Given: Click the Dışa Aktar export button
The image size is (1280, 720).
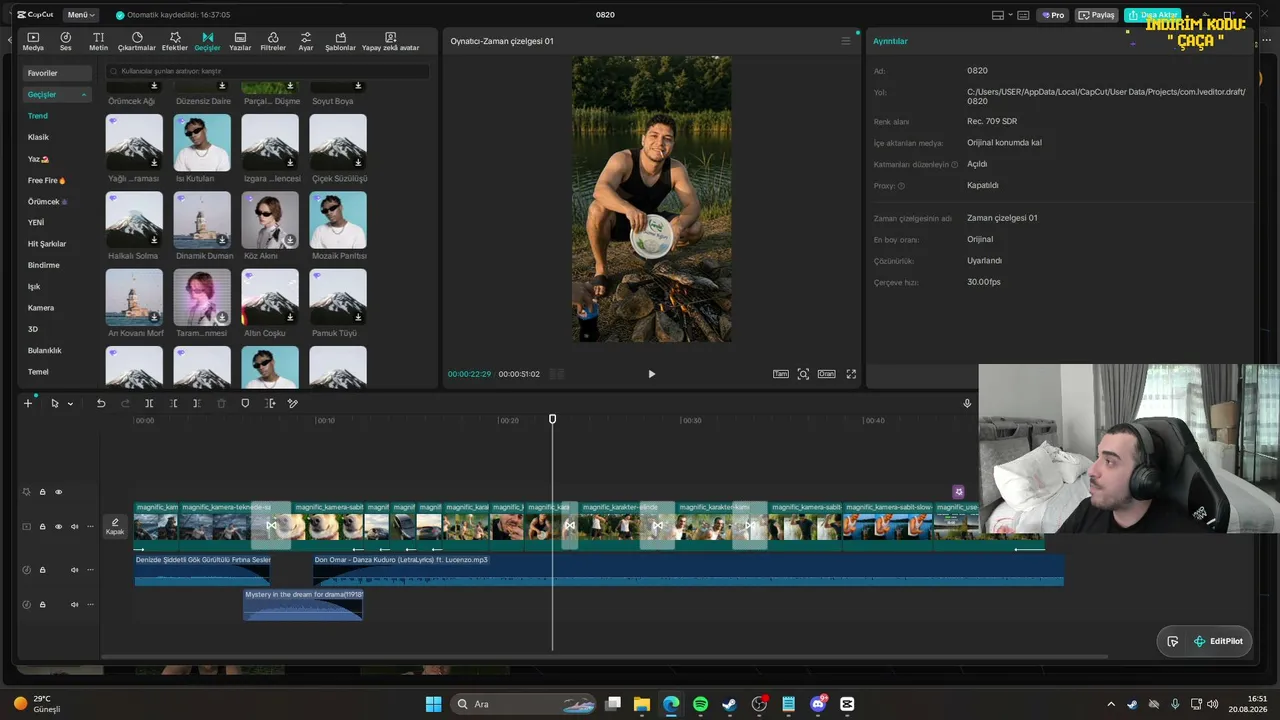Looking at the screenshot, I should pyautogui.click(x=1151, y=15).
